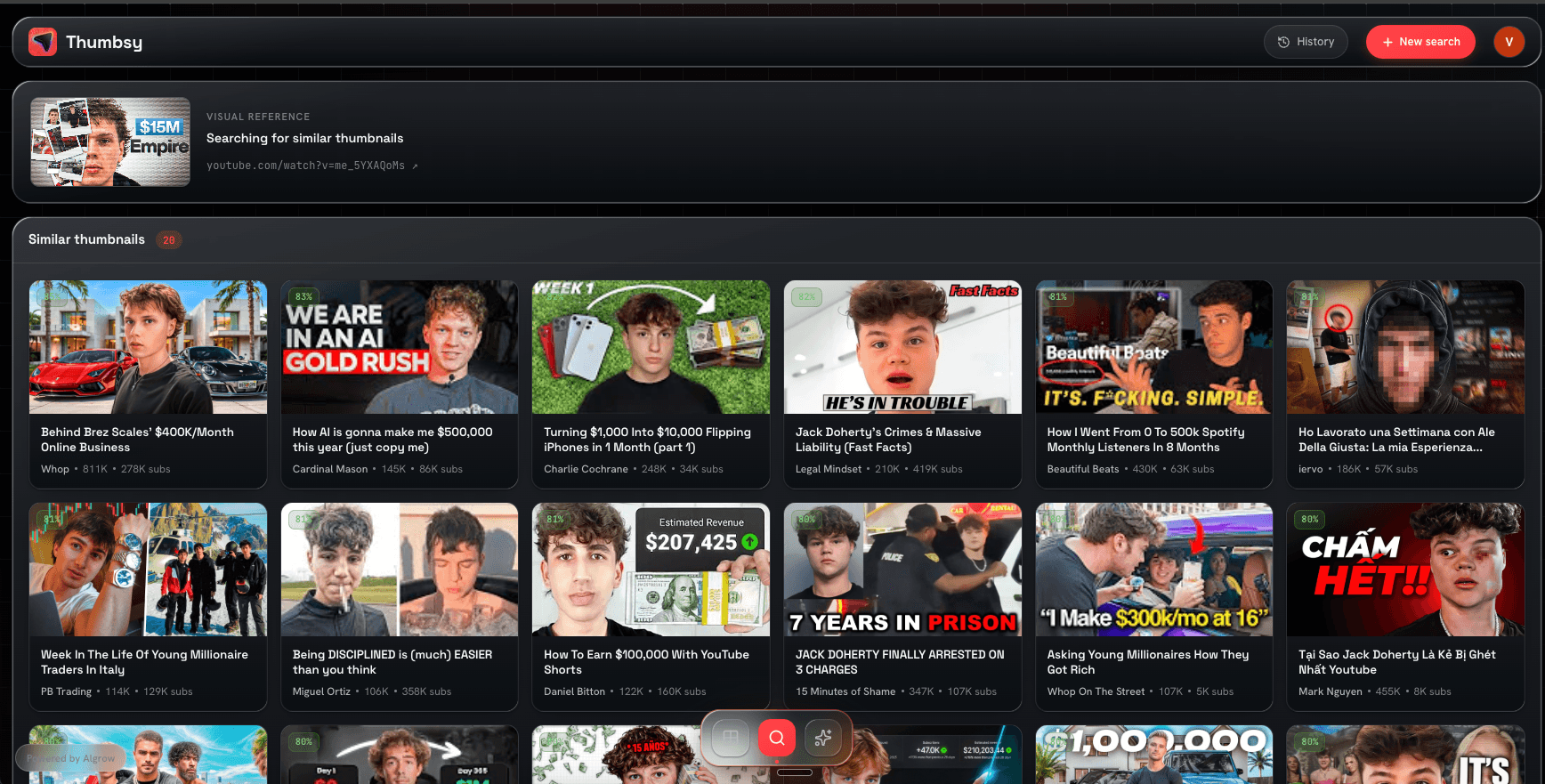This screenshot has height=784, width=1545.
Task: Click the $15M Empire reference thumbnail
Action: [x=110, y=142]
